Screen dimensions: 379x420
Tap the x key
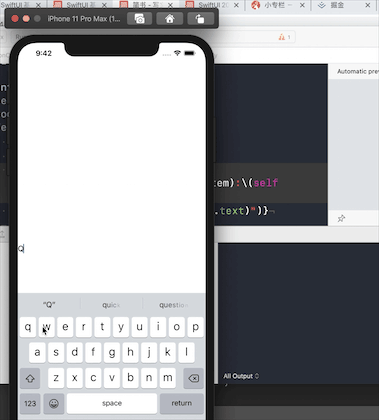[75, 378]
